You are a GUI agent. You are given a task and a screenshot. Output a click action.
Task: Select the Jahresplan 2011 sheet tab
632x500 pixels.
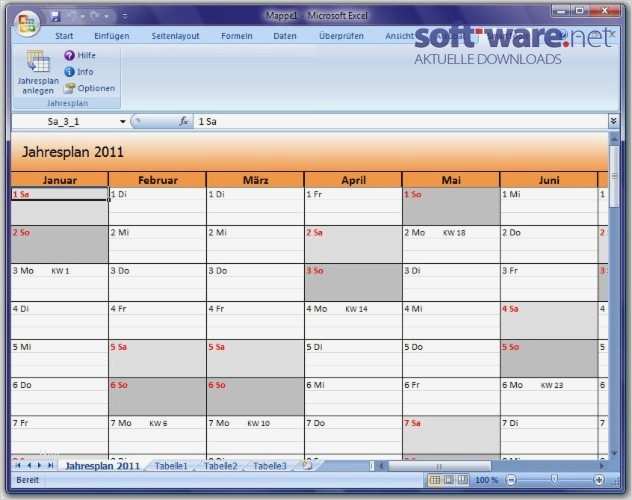click(x=102, y=466)
